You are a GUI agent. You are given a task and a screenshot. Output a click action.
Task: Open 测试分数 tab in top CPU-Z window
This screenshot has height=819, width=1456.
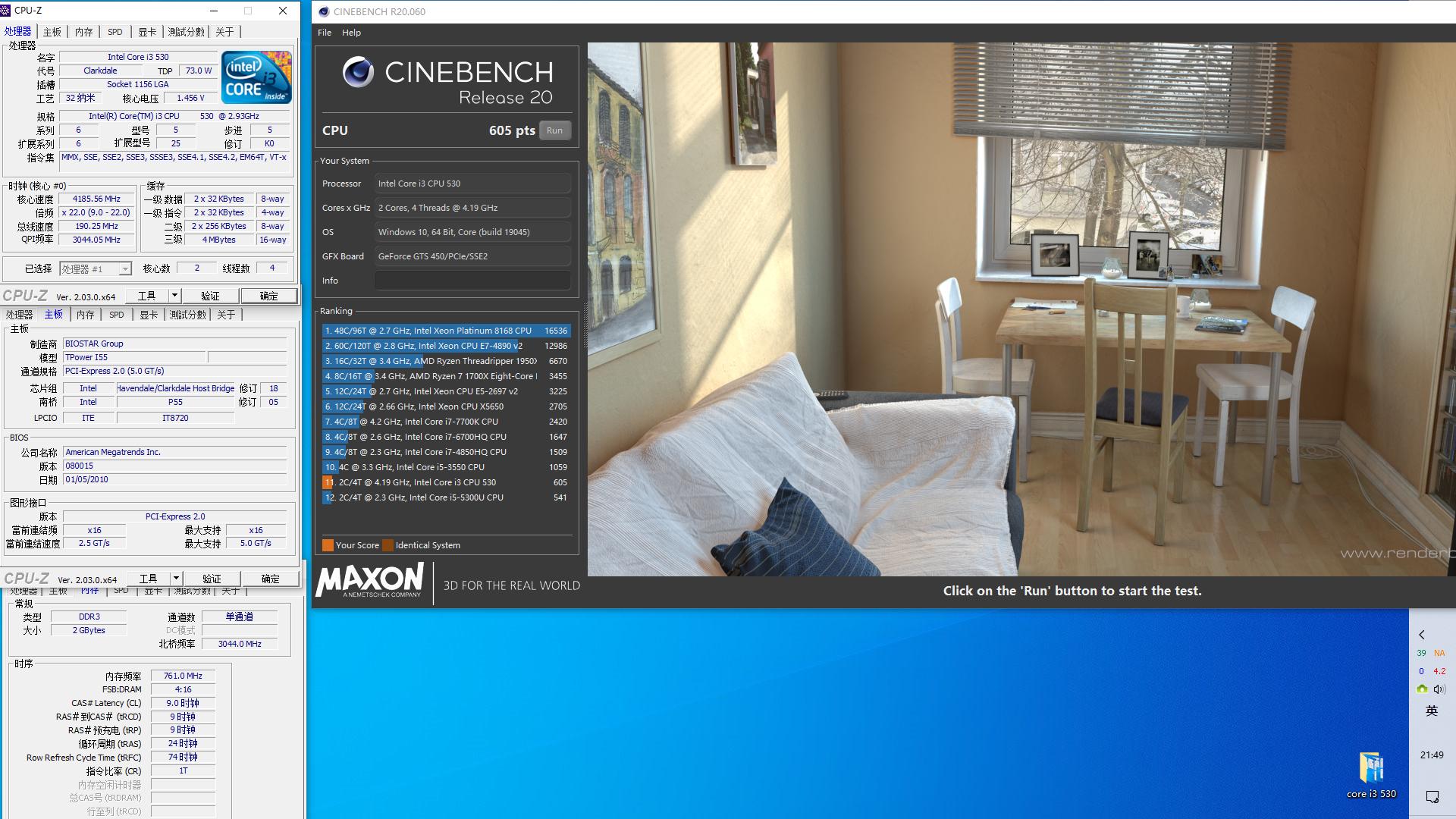pos(187,32)
